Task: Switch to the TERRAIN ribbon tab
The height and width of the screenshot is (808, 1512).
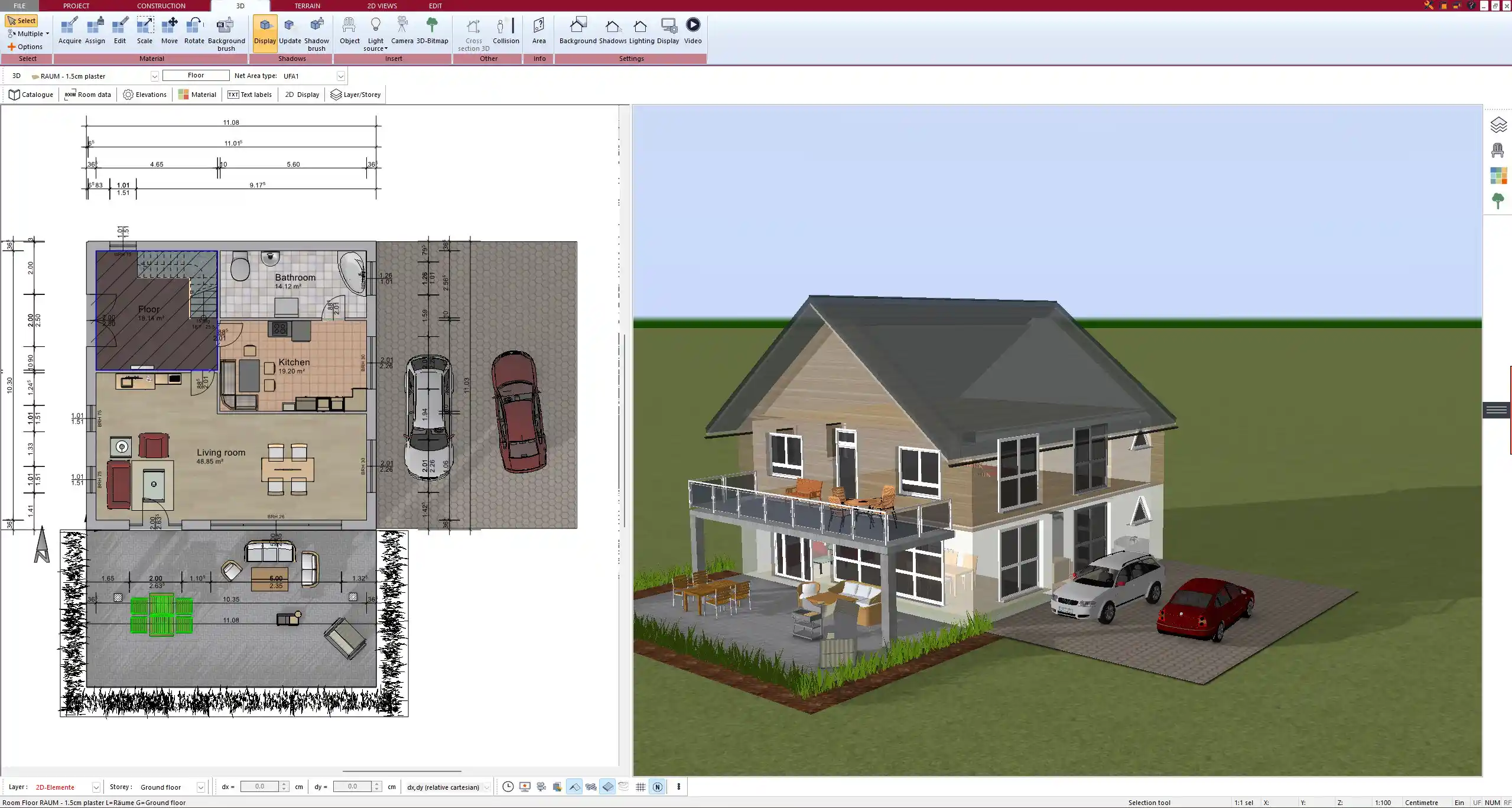Action: click(x=307, y=5)
